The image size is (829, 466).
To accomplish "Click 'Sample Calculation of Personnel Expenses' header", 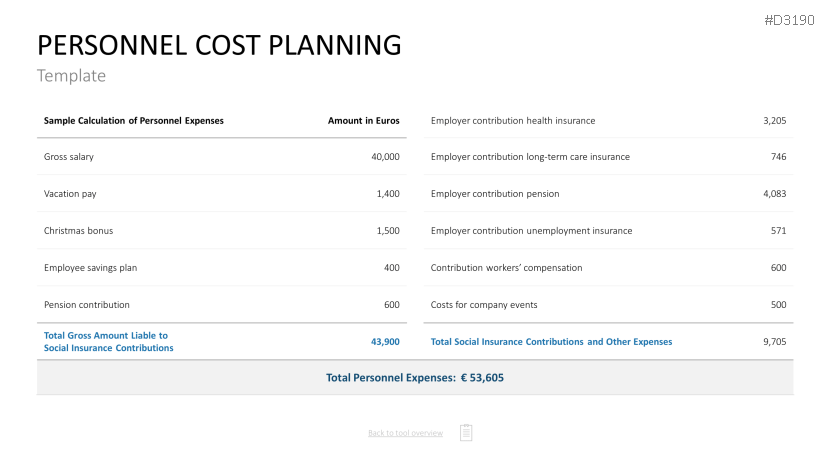I will point(134,121).
